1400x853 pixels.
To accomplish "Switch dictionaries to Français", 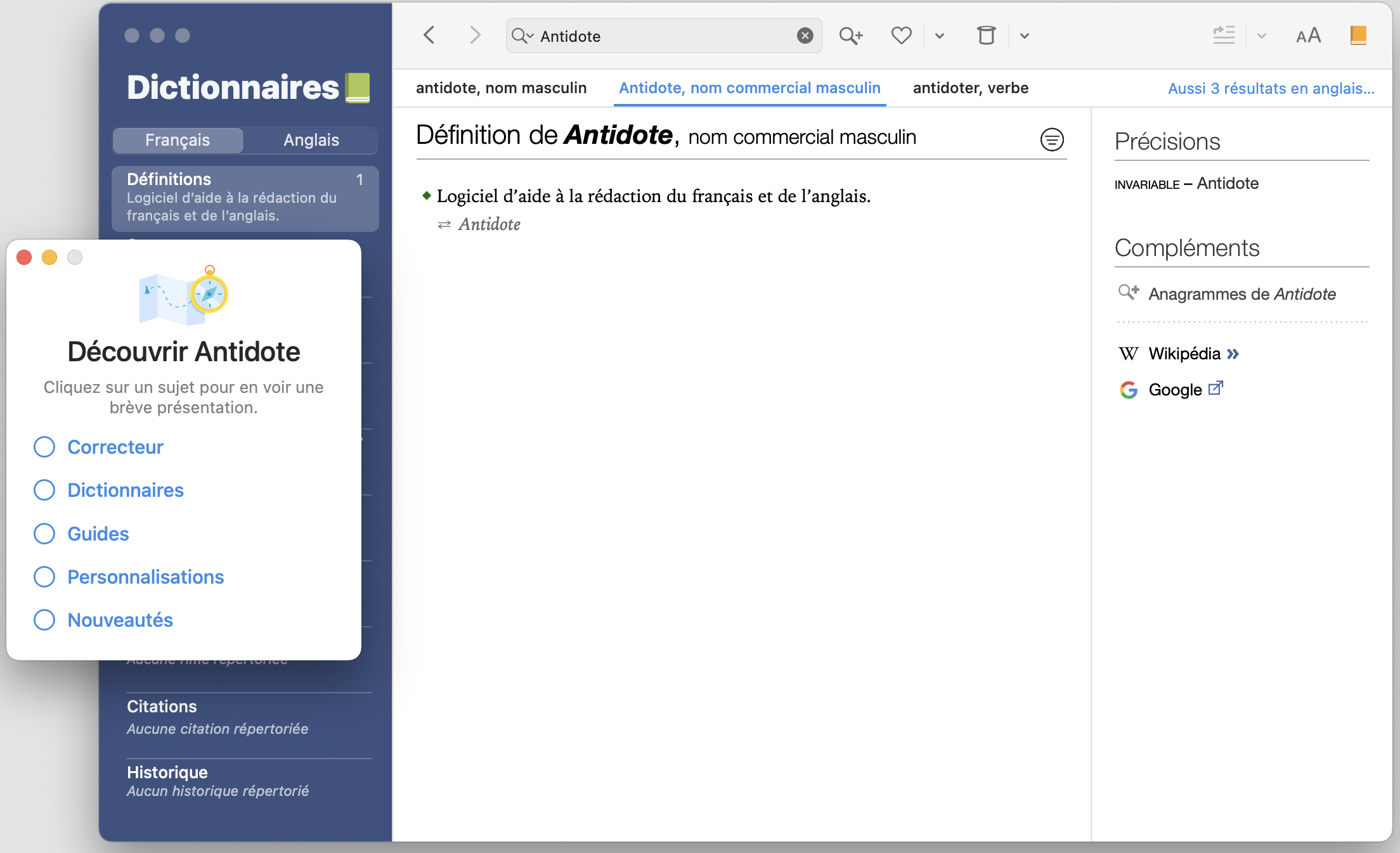I will (x=178, y=140).
